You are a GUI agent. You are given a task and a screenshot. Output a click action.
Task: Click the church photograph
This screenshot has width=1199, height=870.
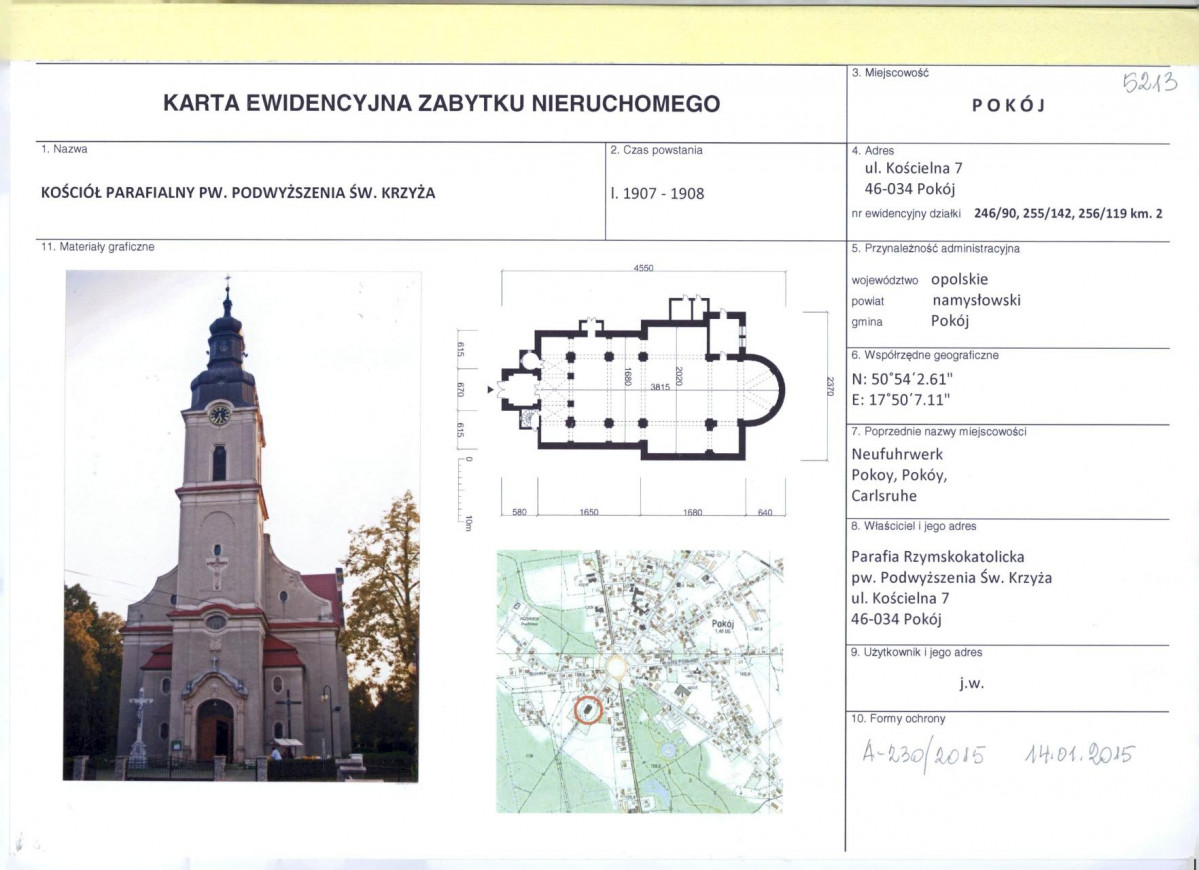point(242,525)
